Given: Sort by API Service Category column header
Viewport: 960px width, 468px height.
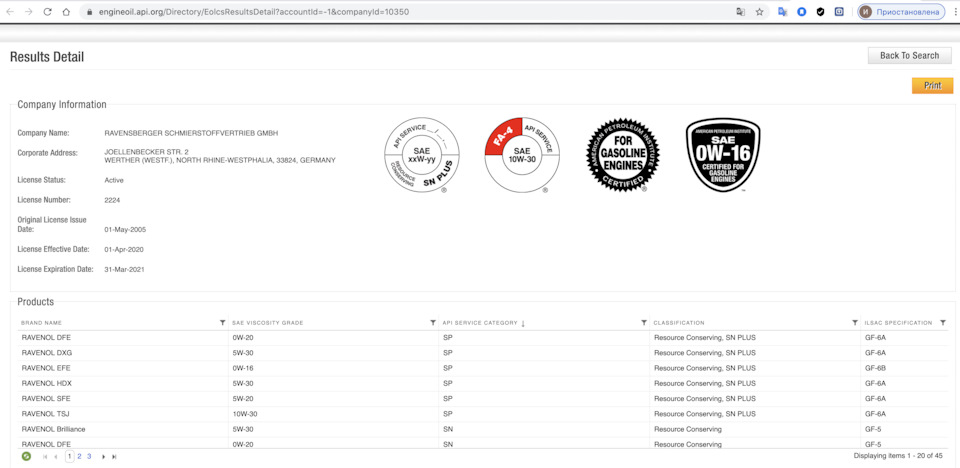Looking at the screenshot, I should 480,323.
